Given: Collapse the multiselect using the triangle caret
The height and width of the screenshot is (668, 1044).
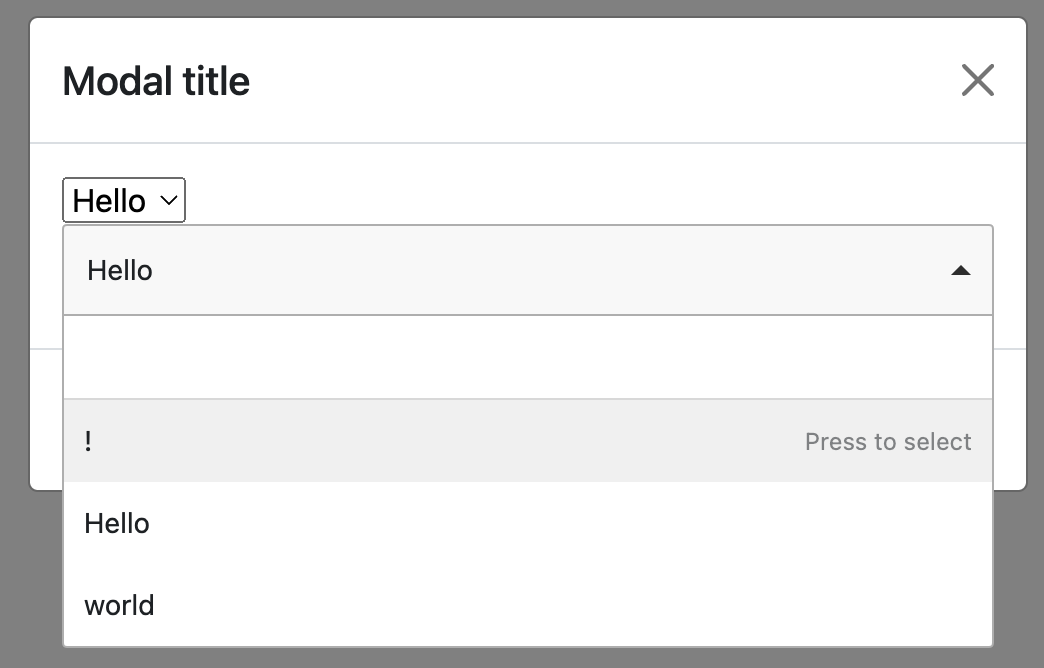Looking at the screenshot, I should pos(960,270).
